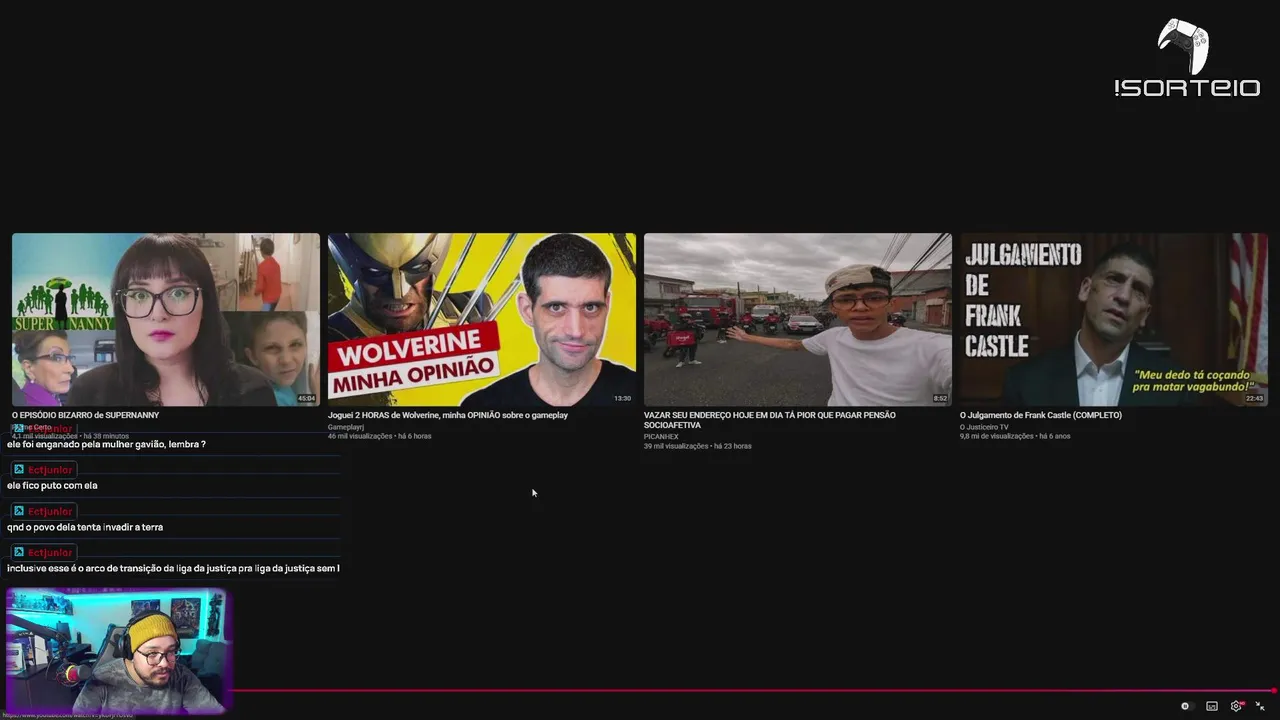Visit the PICANHEX channel name
1280x720 pixels.
[661, 437]
